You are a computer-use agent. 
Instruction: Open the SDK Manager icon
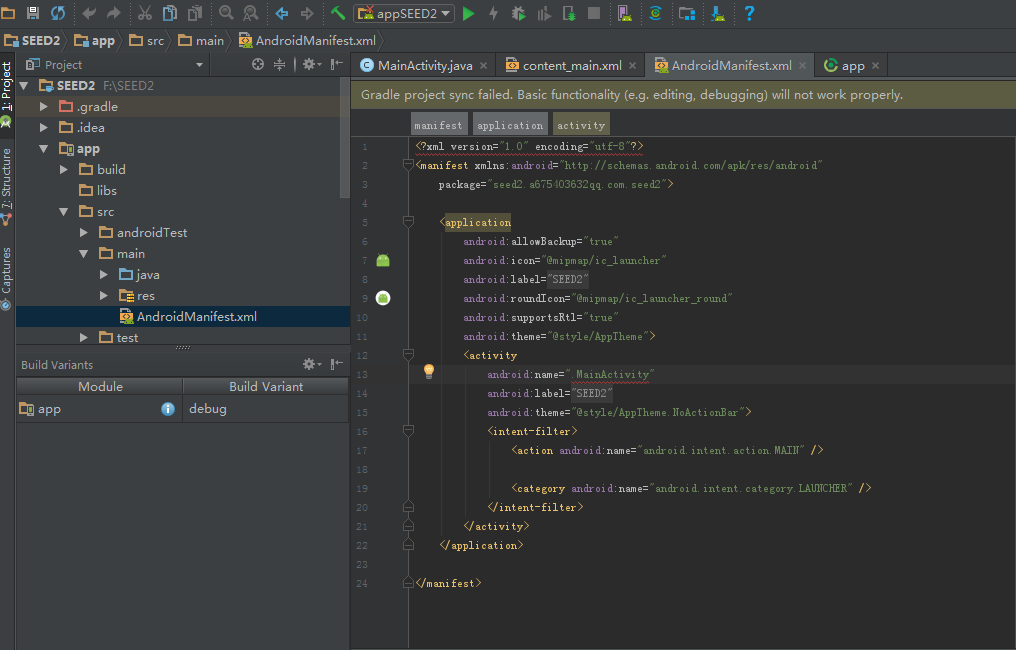718,13
